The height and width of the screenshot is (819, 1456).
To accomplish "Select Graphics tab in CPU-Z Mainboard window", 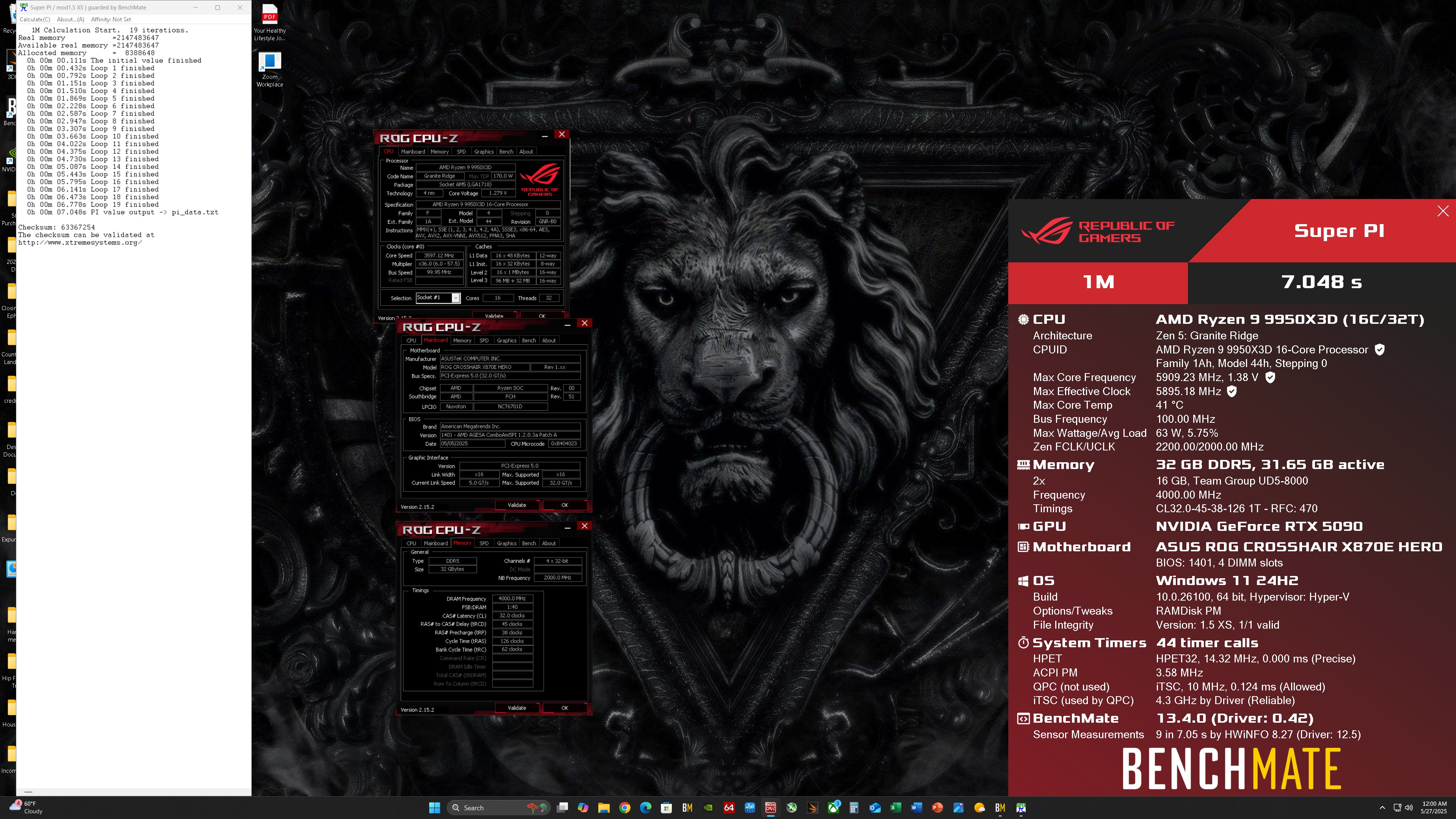I will pyautogui.click(x=507, y=340).
